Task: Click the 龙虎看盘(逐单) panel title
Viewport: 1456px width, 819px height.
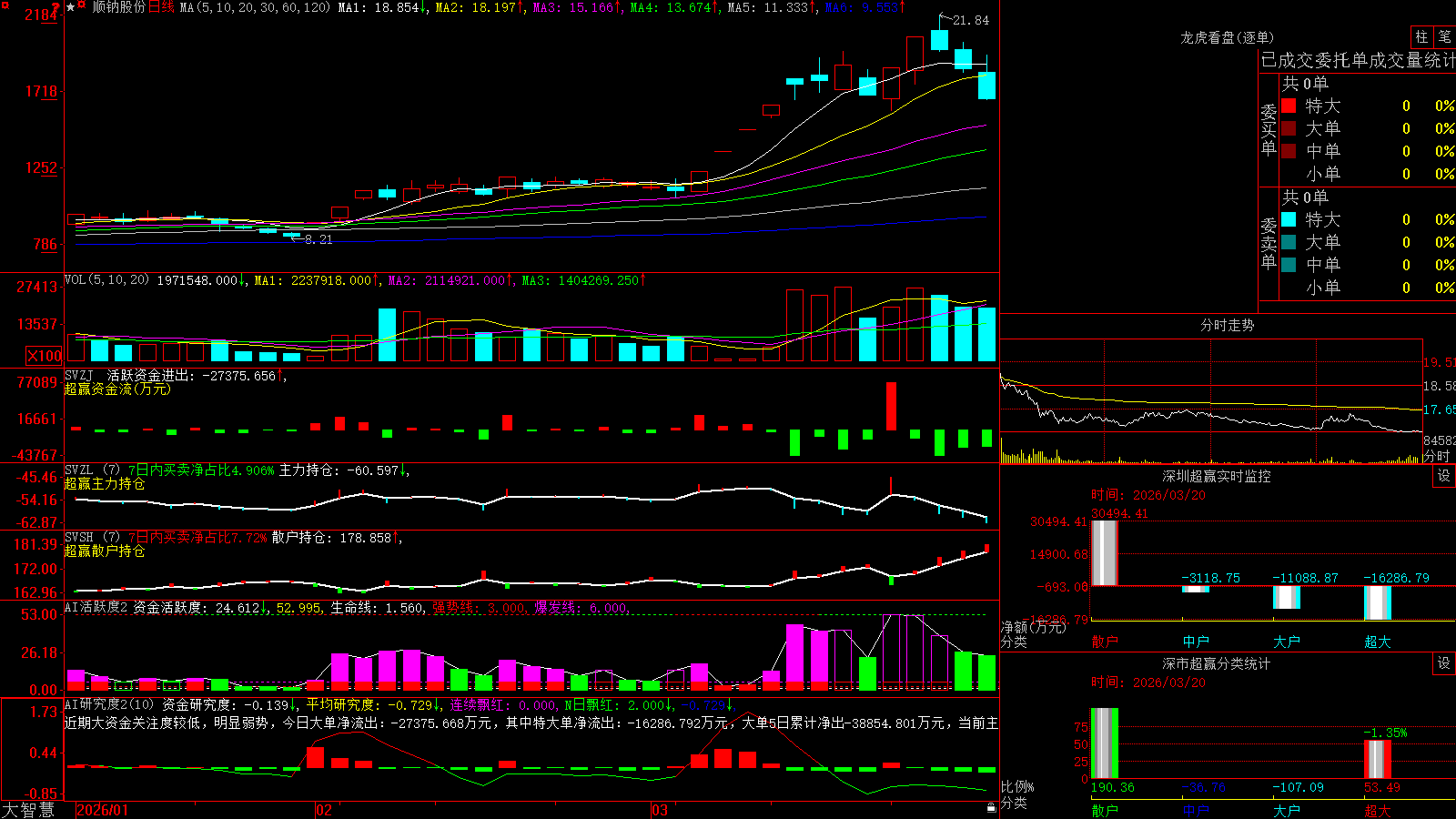Action: [x=1227, y=37]
